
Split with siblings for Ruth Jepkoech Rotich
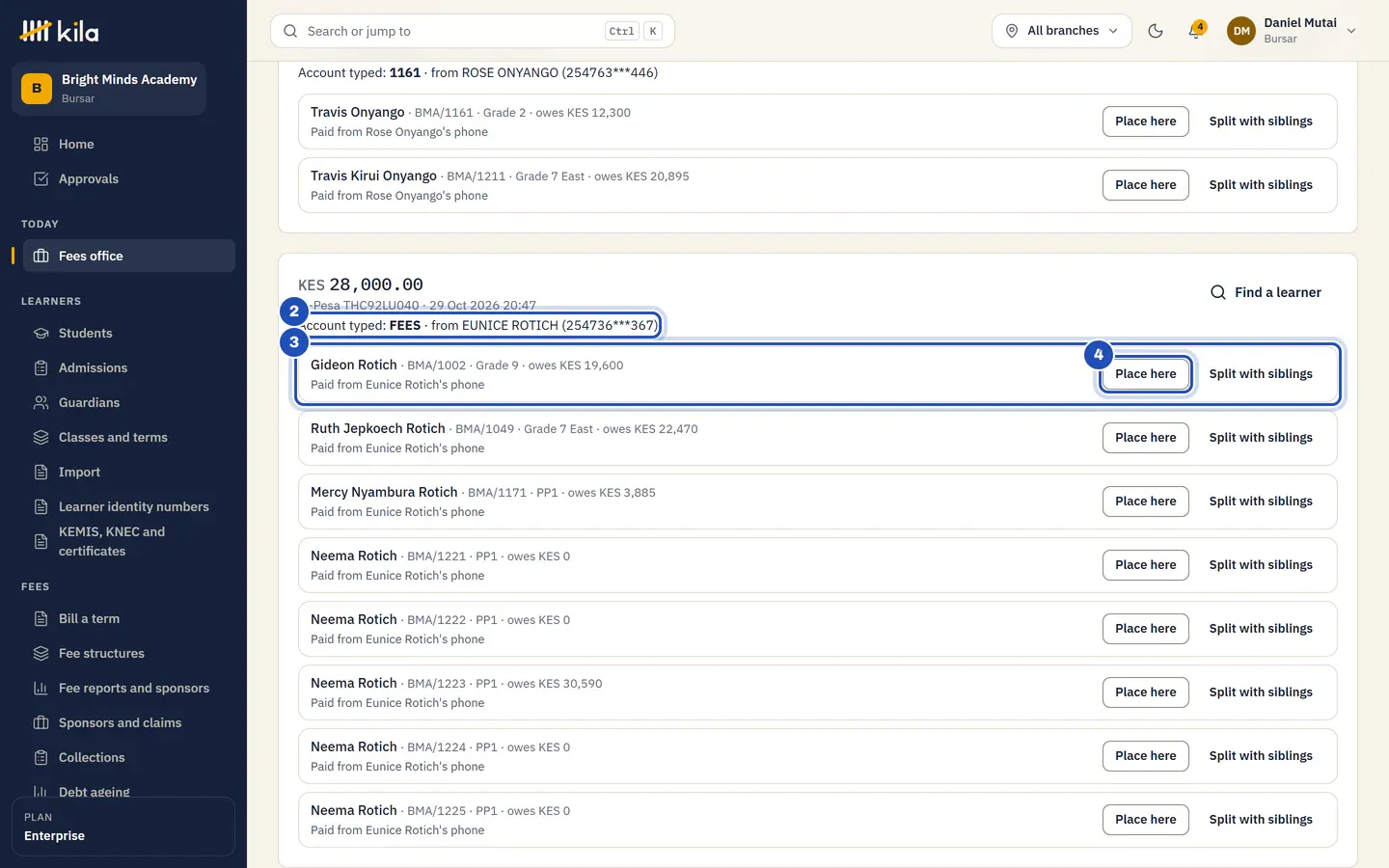click(1261, 438)
